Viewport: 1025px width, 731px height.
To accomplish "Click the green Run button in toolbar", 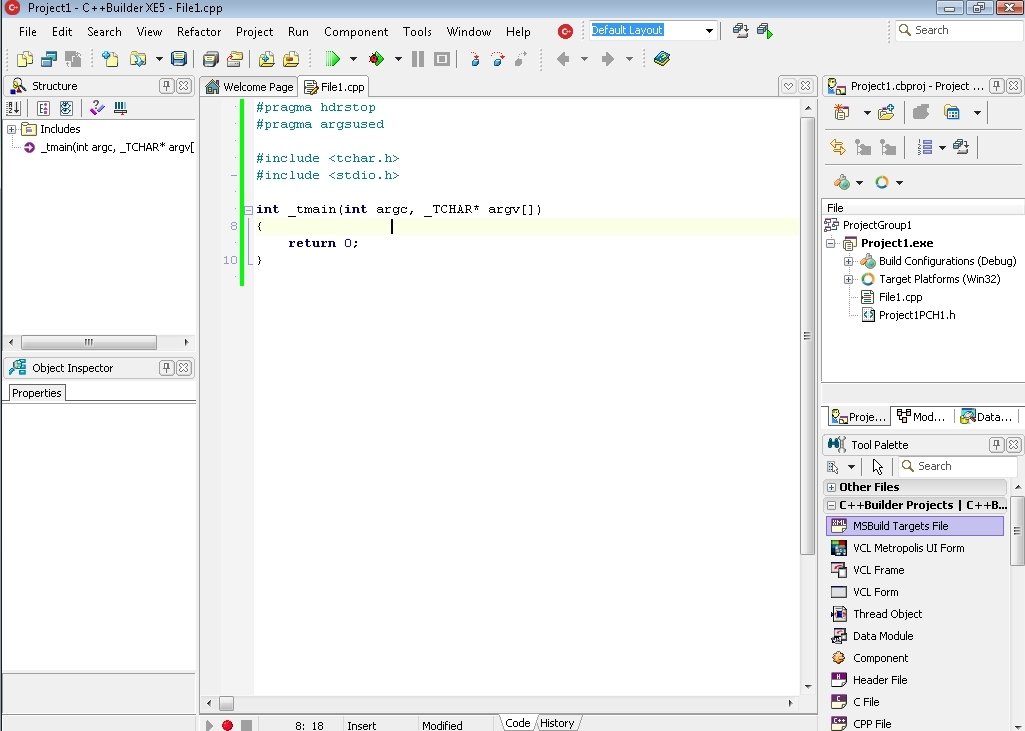I will [x=332, y=59].
